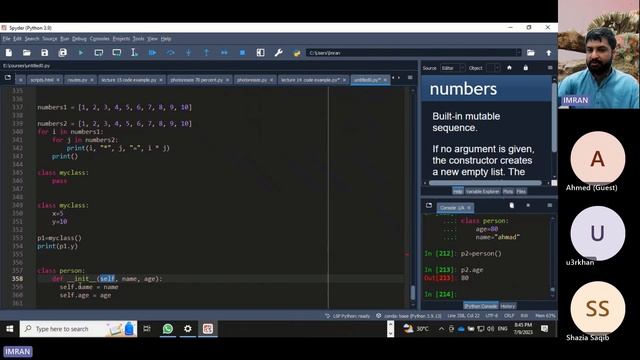The height and width of the screenshot is (360, 640).
Task: Run cell and advance icon
Action: point(117,53)
